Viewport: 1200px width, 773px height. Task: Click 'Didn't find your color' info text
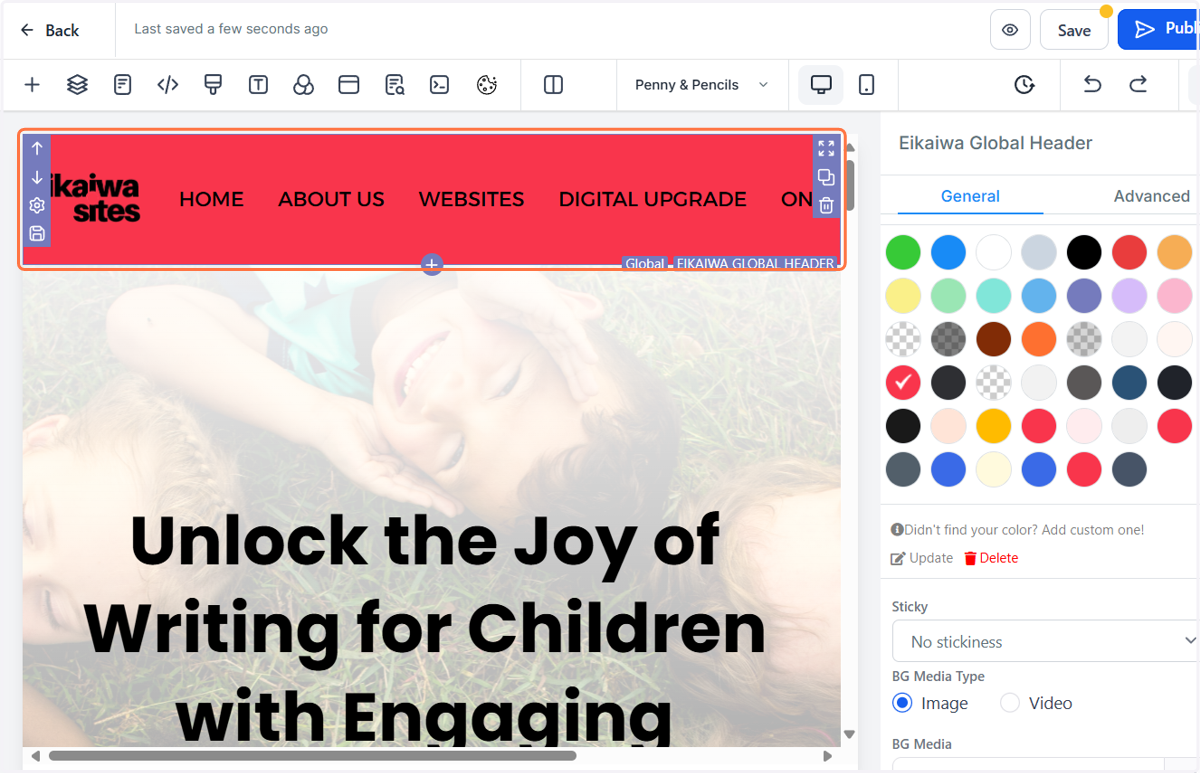pyautogui.click(x=1018, y=529)
